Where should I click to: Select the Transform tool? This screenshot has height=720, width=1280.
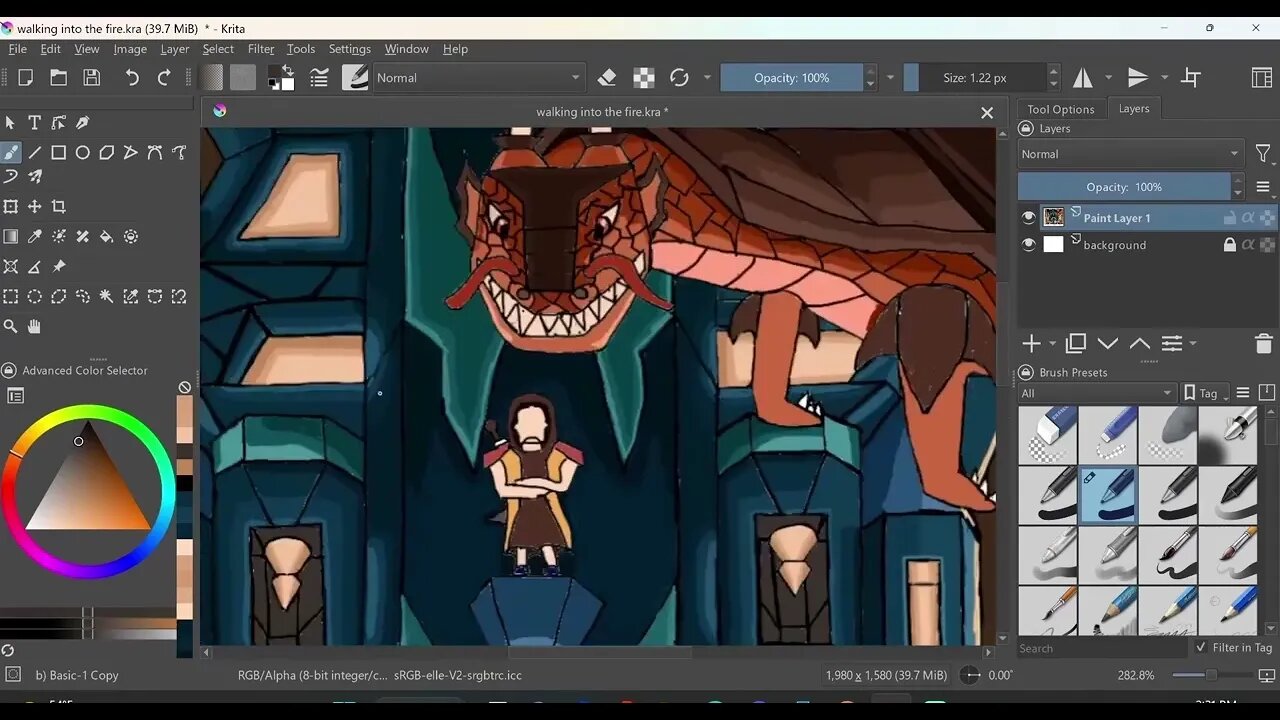pyautogui.click(x=11, y=207)
